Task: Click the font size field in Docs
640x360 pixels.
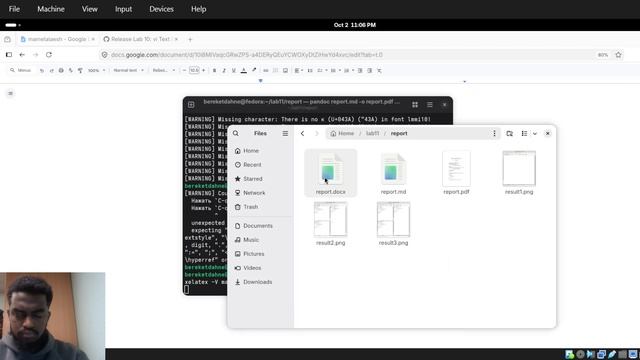Action: (194, 71)
